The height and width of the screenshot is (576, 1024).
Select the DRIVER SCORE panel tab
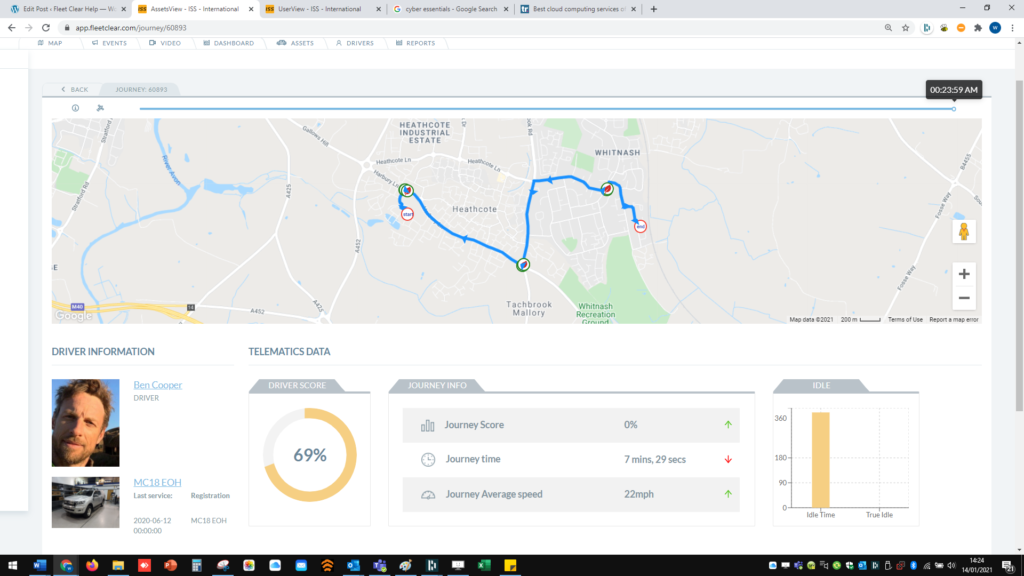297,385
